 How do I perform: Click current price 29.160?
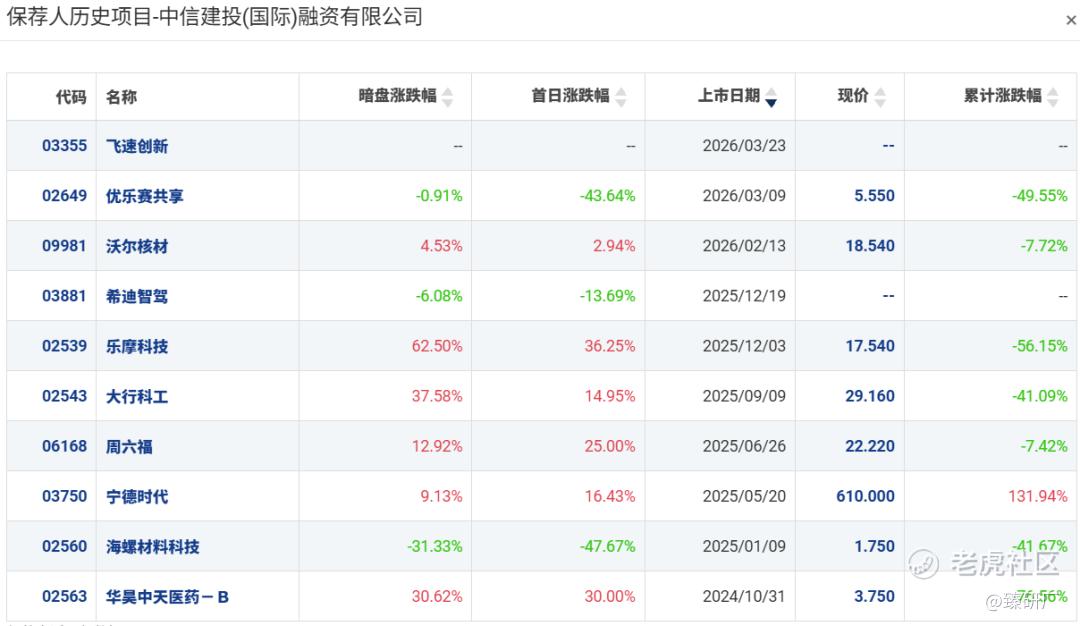(x=870, y=396)
